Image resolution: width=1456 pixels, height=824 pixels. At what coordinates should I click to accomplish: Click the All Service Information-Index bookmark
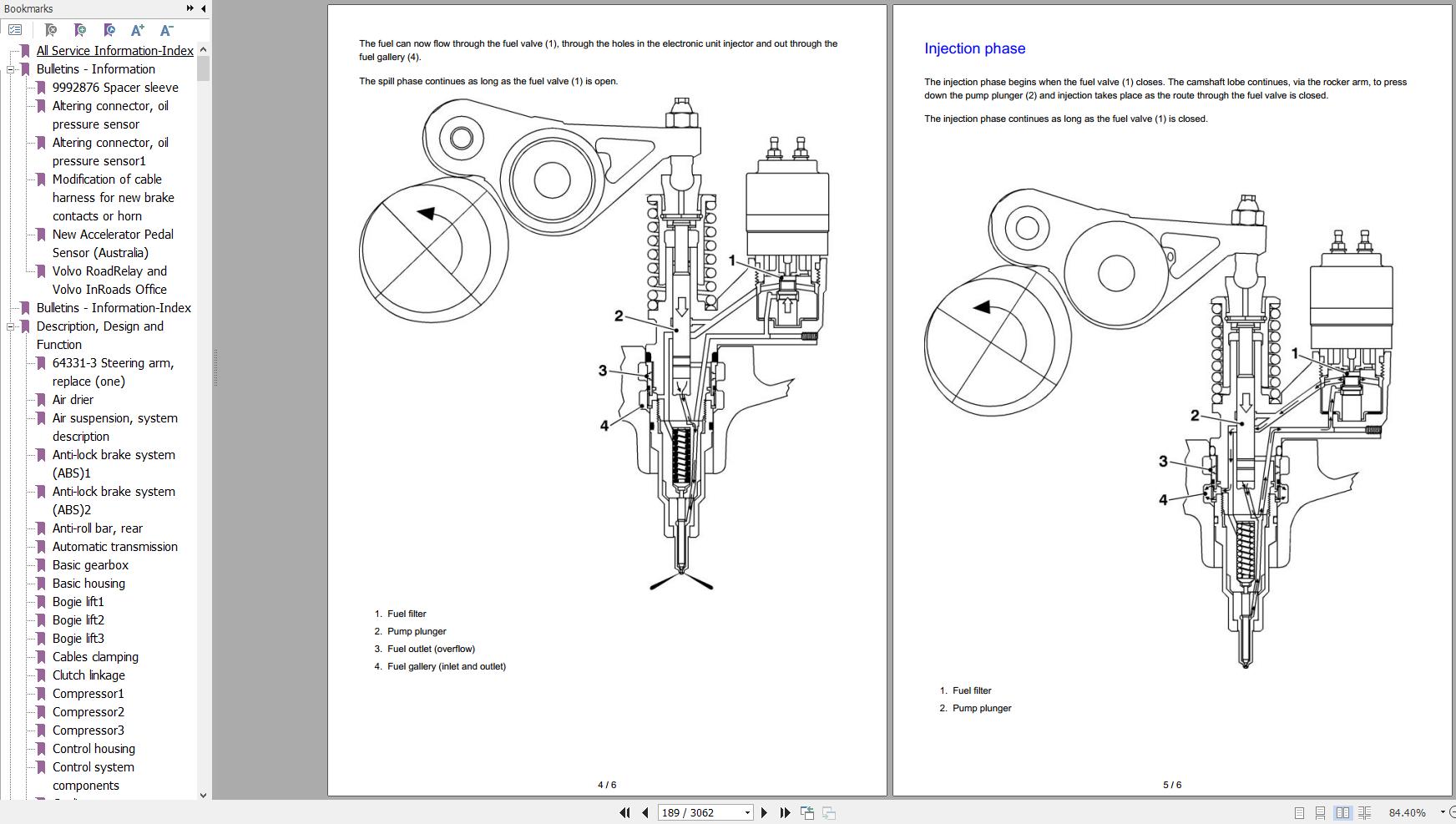114,50
